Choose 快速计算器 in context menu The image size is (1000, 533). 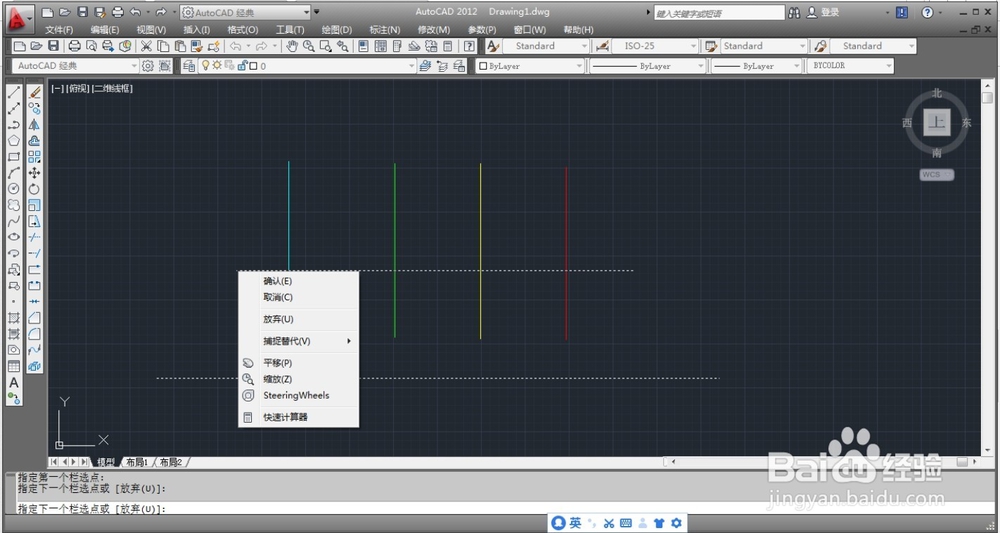298,417
